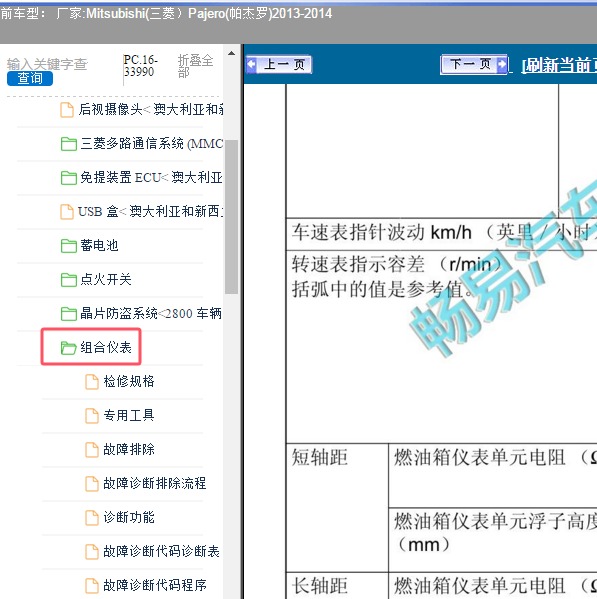Click the 长轴距 table cell
The image size is (597, 599).
(x=337, y=586)
